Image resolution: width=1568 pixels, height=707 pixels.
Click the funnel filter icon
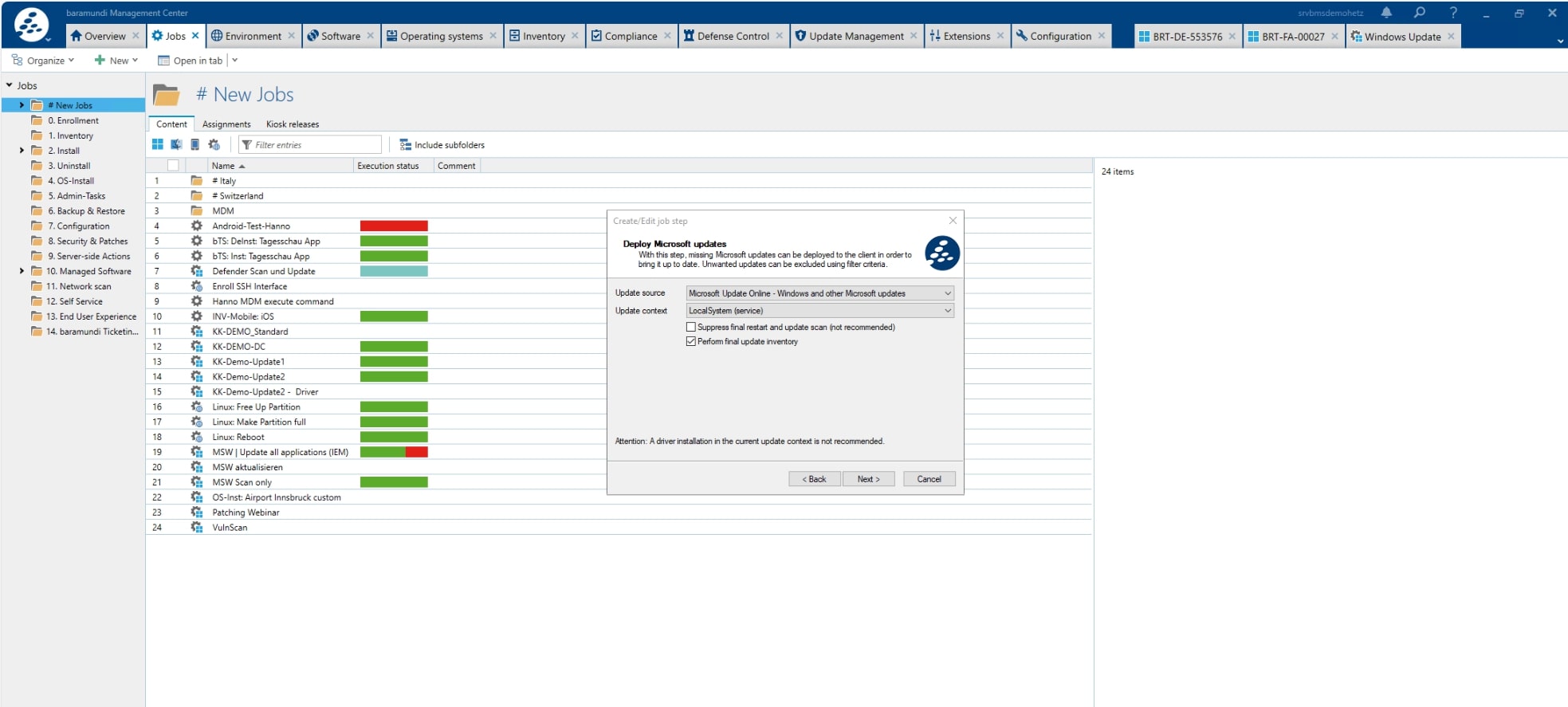coord(247,145)
